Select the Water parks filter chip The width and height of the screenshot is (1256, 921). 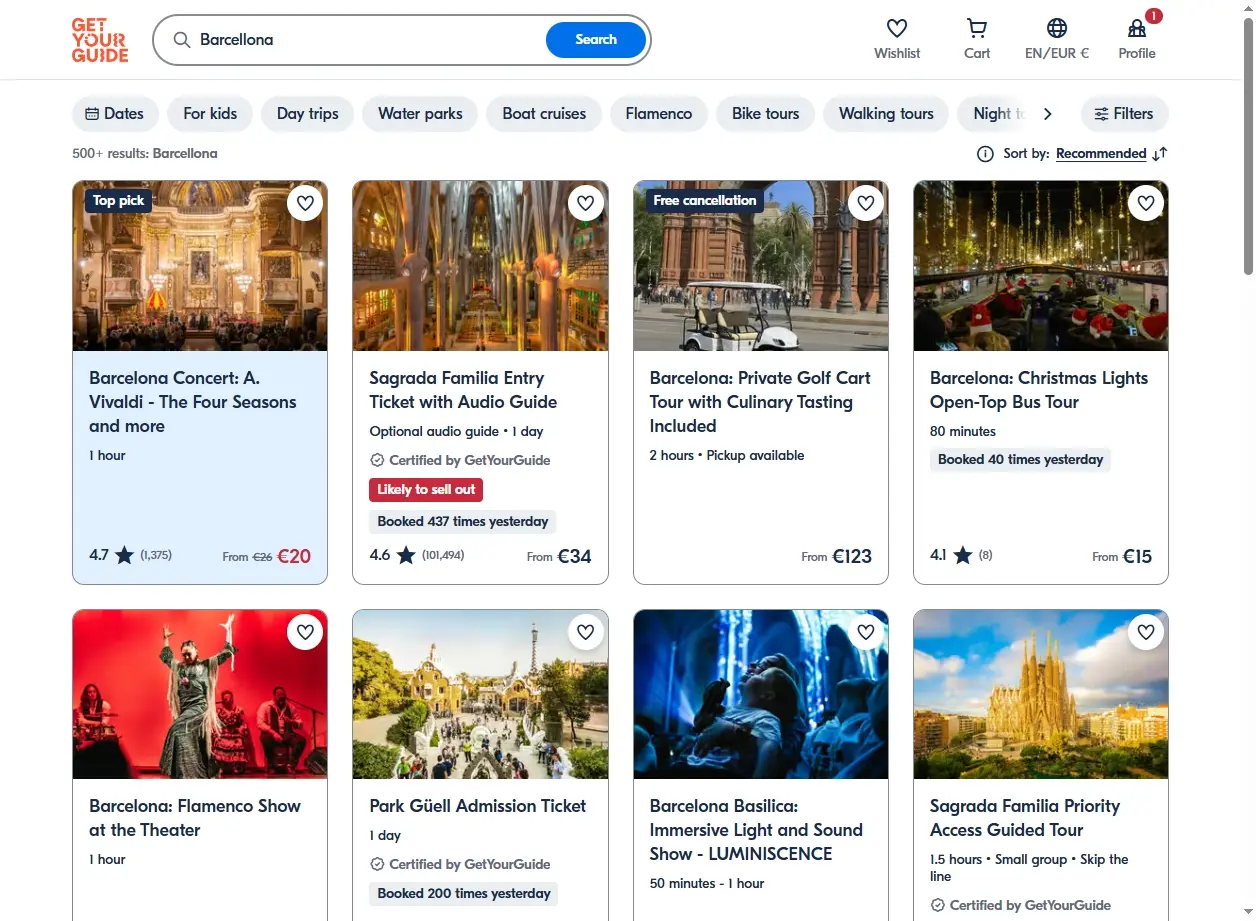(420, 114)
